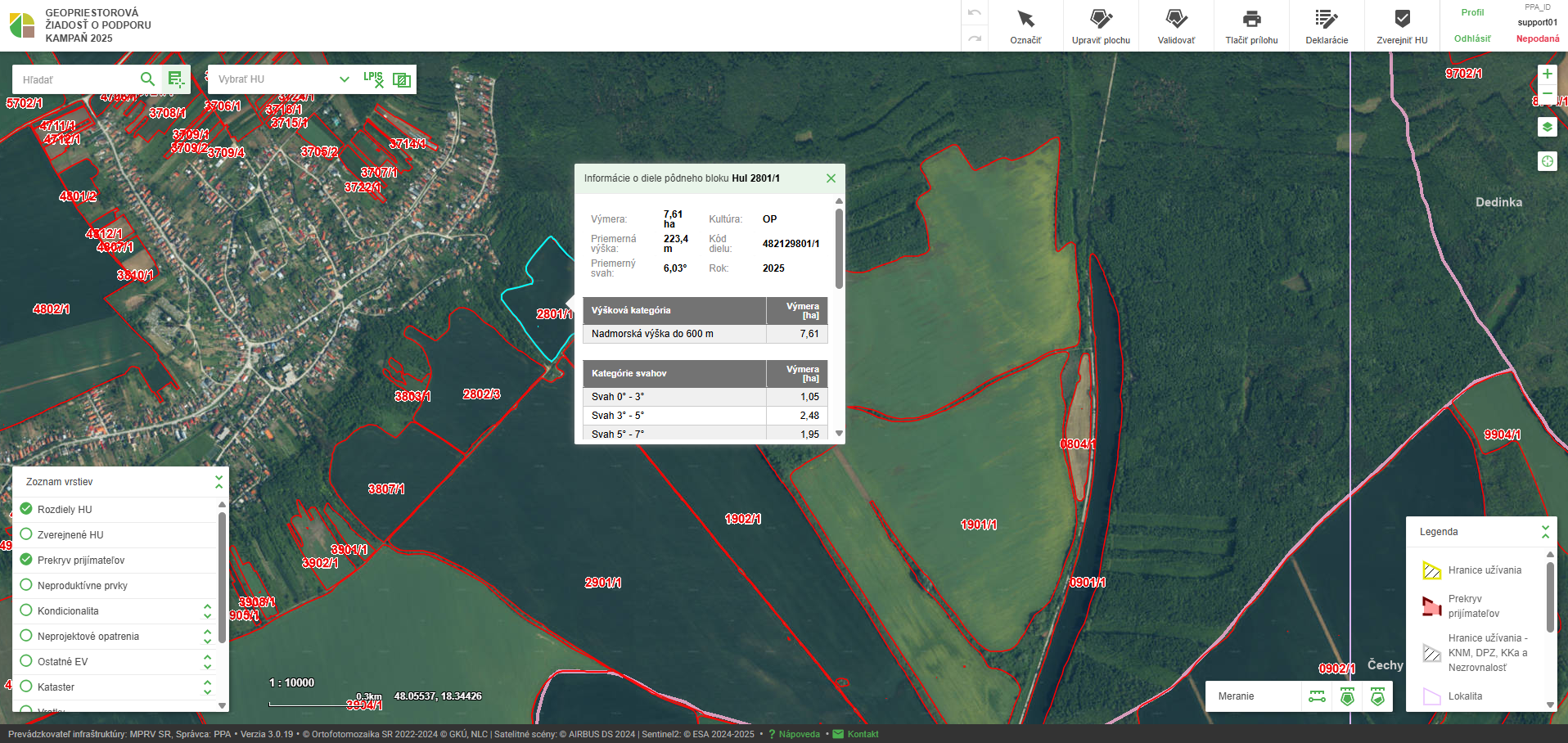
Task: Enable the Zverejnené HU layer
Action: [26, 534]
